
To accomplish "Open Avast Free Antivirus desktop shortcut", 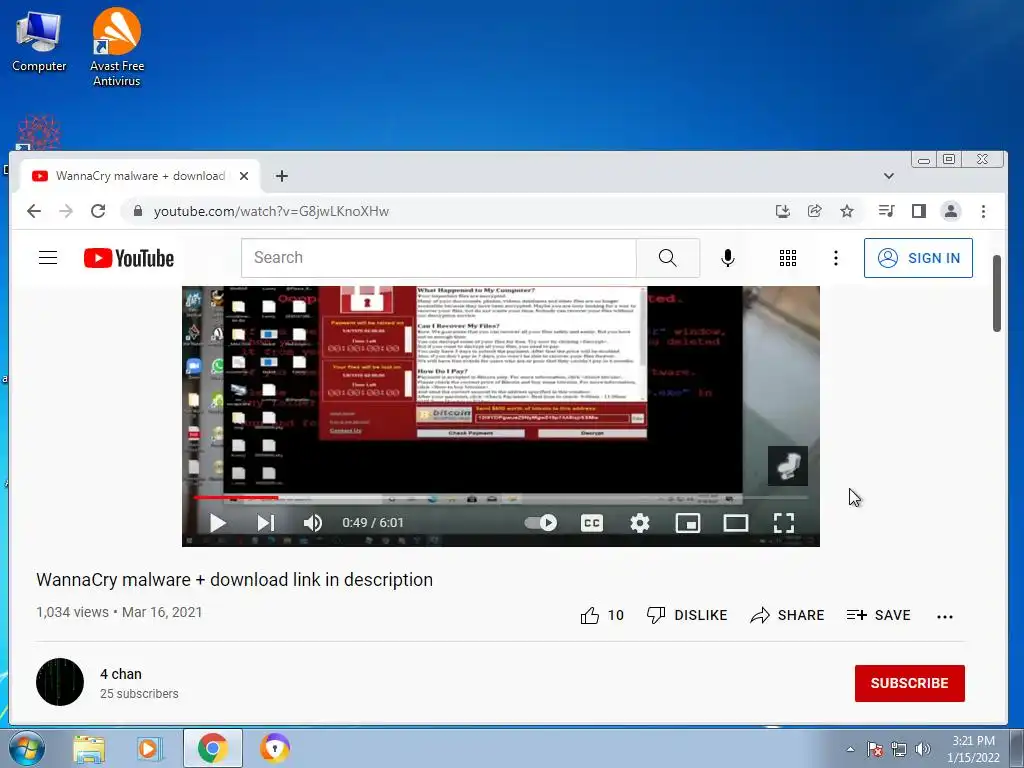I will pyautogui.click(x=117, y=47).
